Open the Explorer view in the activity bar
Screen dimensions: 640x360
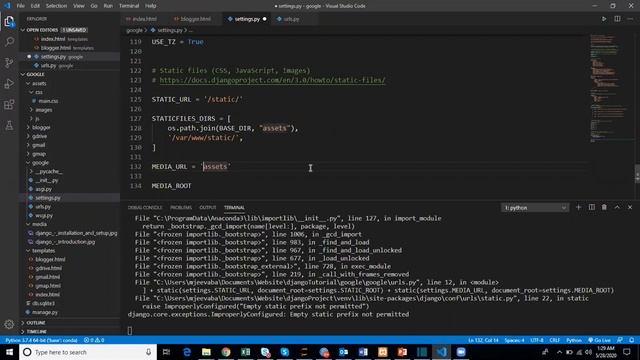coord(9,21)
